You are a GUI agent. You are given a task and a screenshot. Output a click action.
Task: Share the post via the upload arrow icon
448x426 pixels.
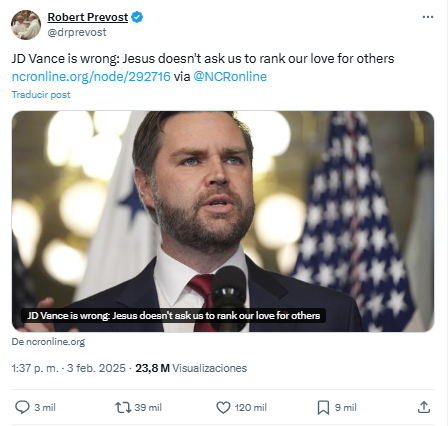click(424, 407)
